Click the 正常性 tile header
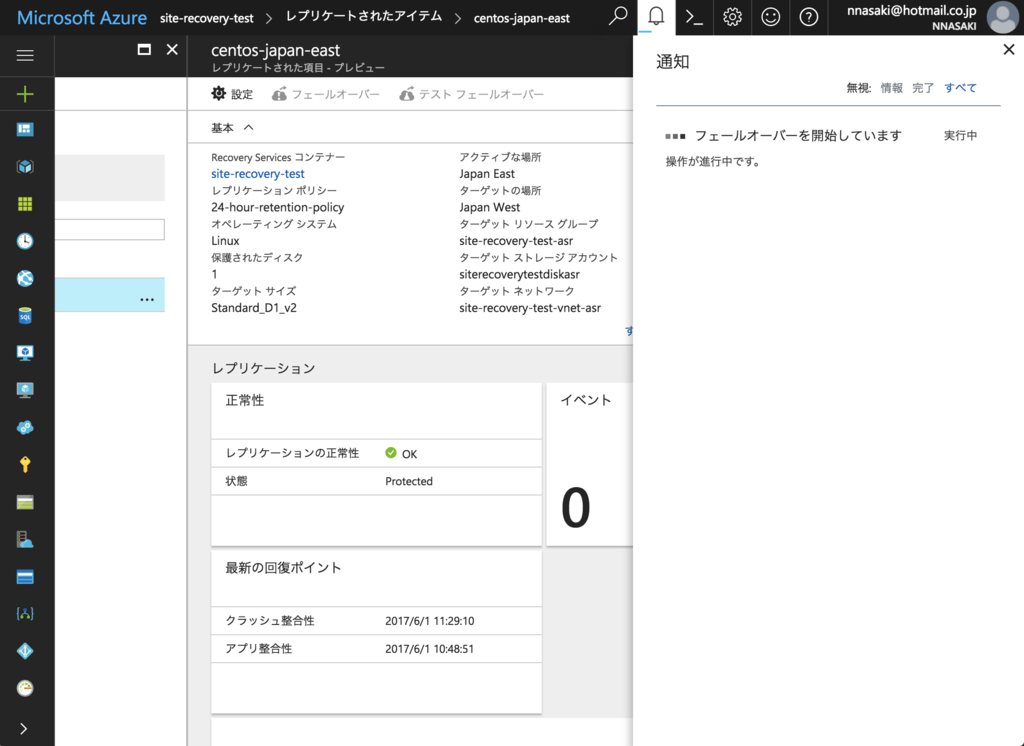The image size is (1024, 746). (245, 400)
